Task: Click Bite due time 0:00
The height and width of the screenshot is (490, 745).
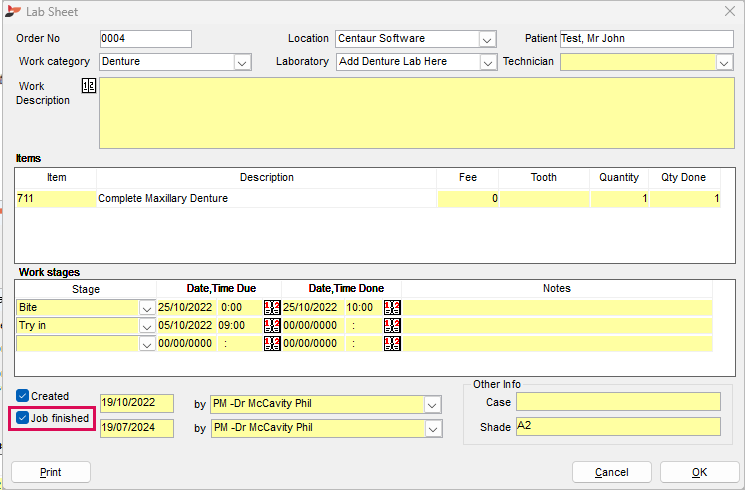Action: (240, 307)
